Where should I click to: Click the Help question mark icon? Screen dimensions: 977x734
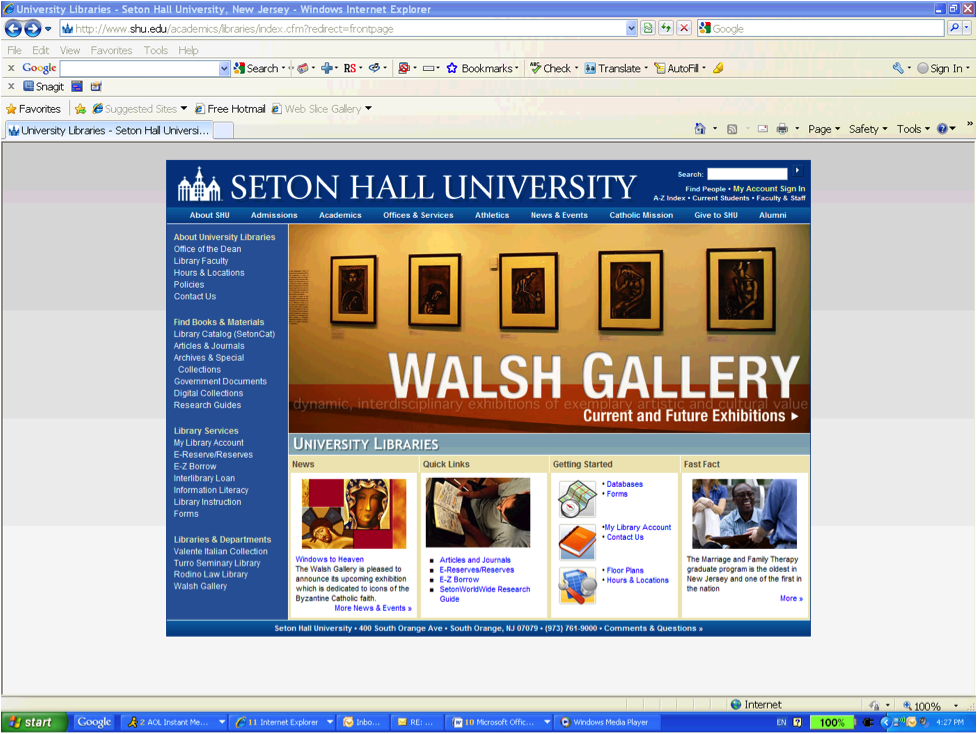point(942,129)
